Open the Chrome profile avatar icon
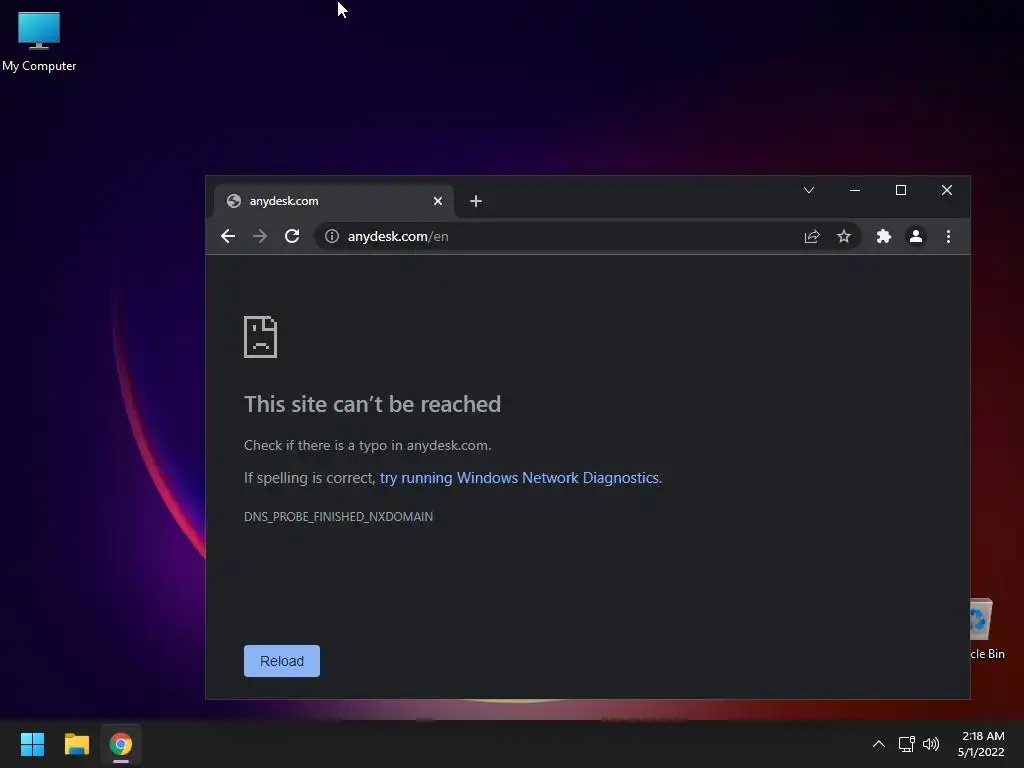This screenshot has width=1024, height=768. 916,236
